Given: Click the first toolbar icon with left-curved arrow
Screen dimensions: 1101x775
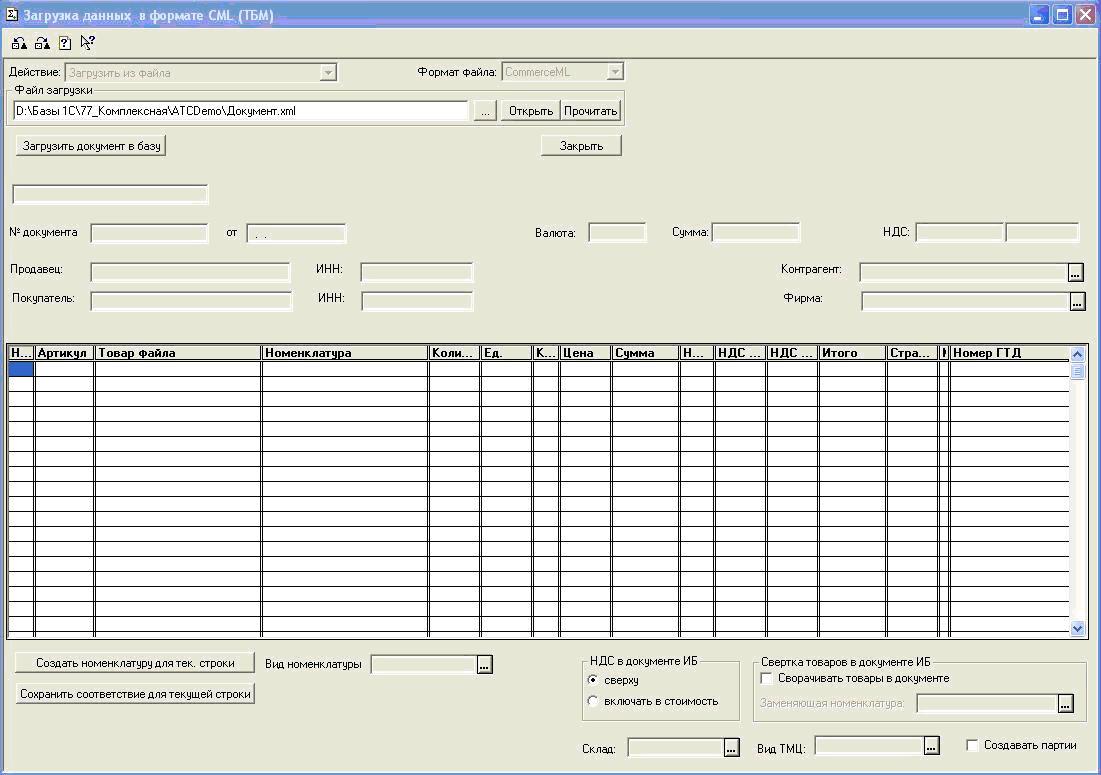Looking at the screenshot, I should coord(19,43).
